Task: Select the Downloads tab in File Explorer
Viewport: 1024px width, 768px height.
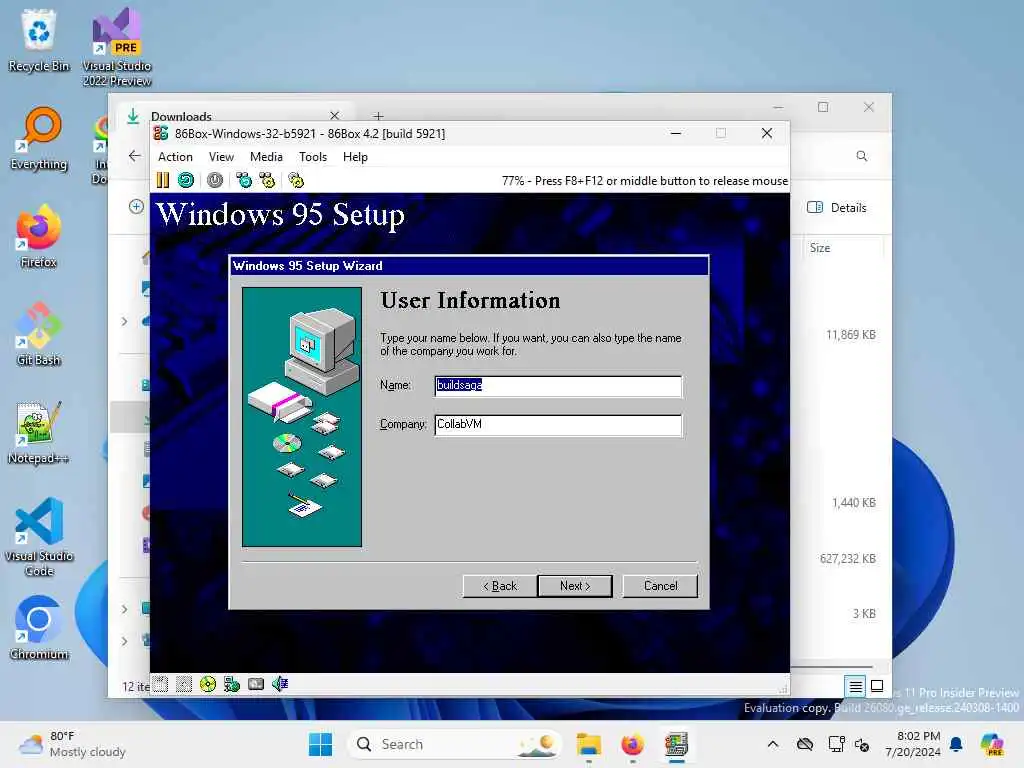Action: (233, 116)
